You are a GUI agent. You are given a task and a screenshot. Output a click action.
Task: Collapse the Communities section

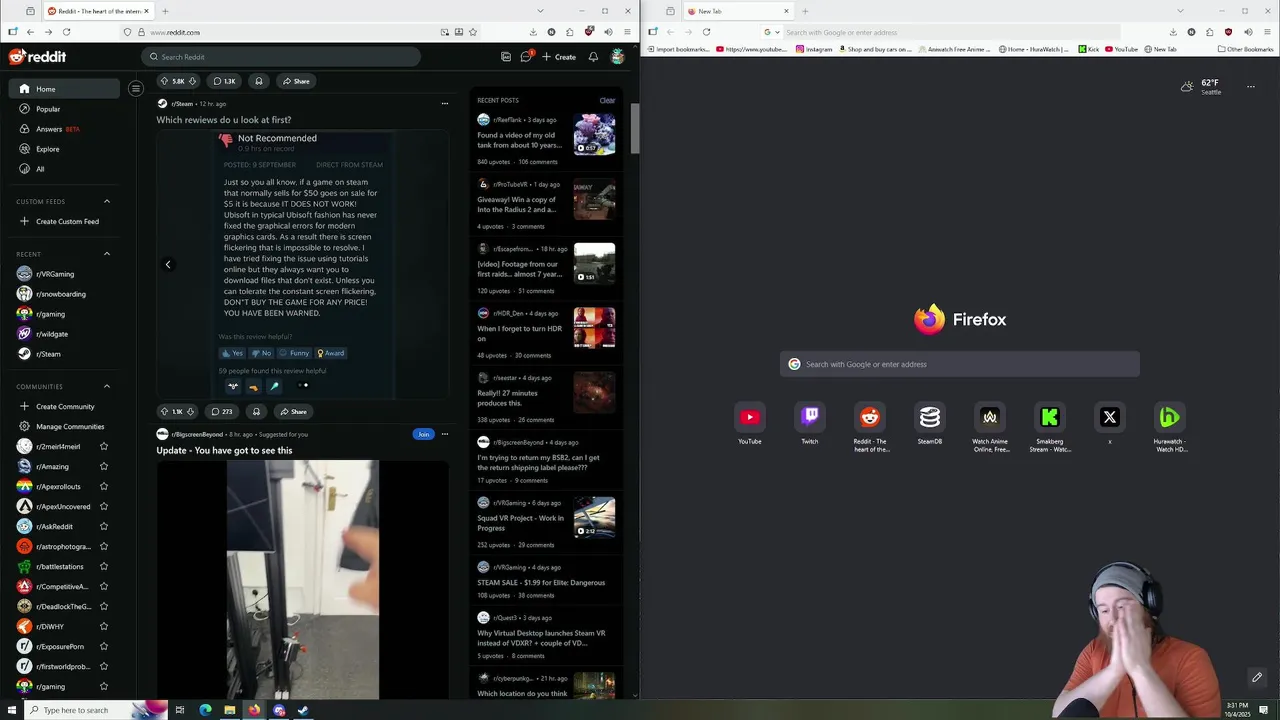(107, 386)
